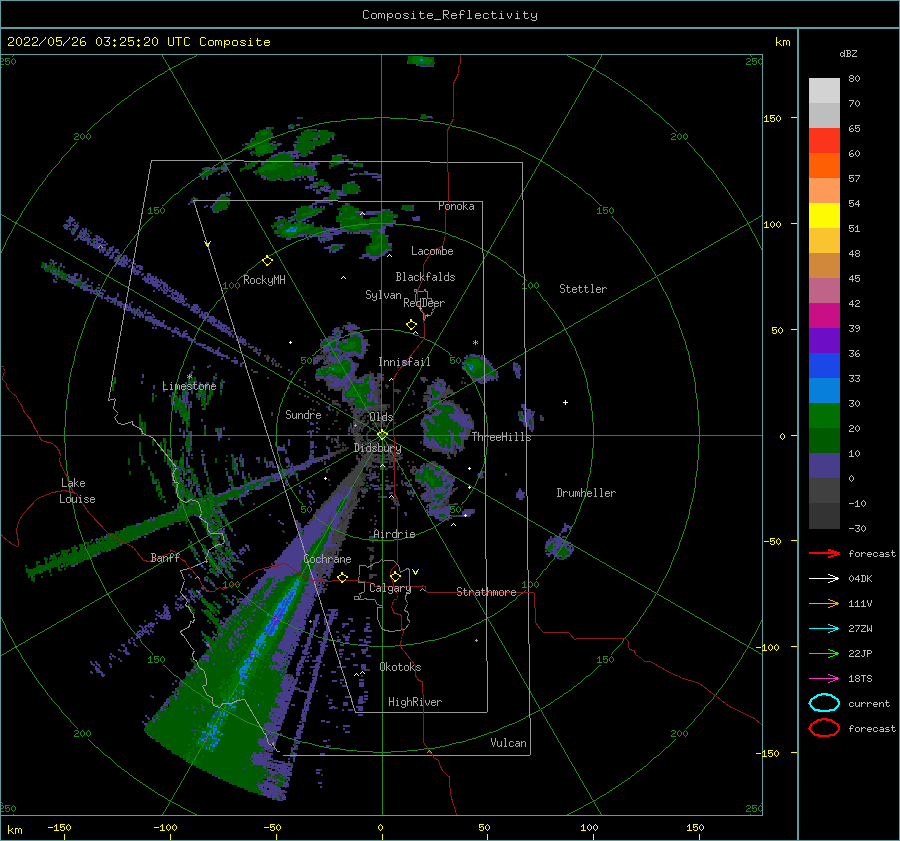Select the 0 dBZ purple color swatch
The image size is (900, 841).
[x=824, y=466]
